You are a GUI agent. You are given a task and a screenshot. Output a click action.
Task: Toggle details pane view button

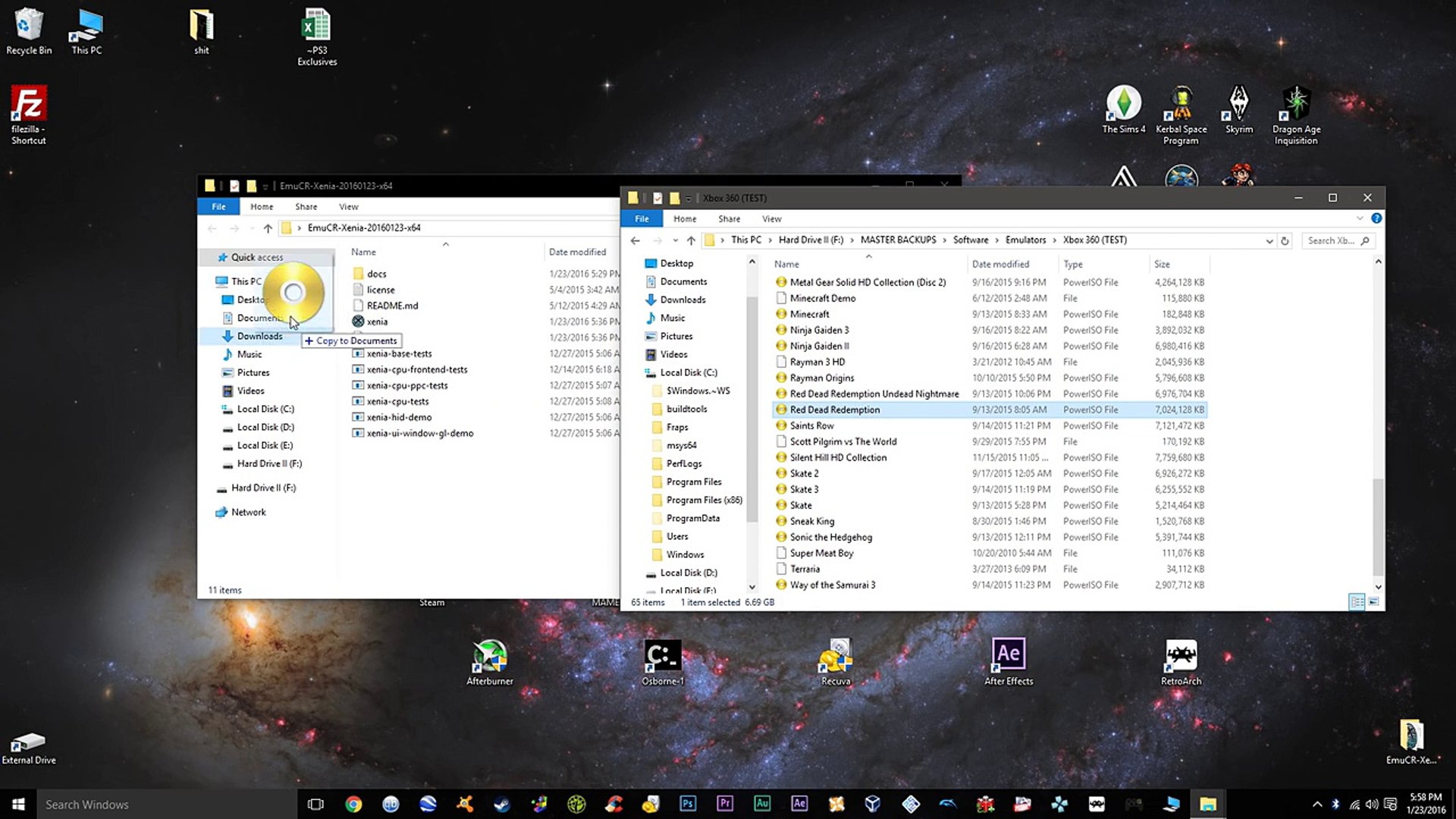coord(1357,601)
